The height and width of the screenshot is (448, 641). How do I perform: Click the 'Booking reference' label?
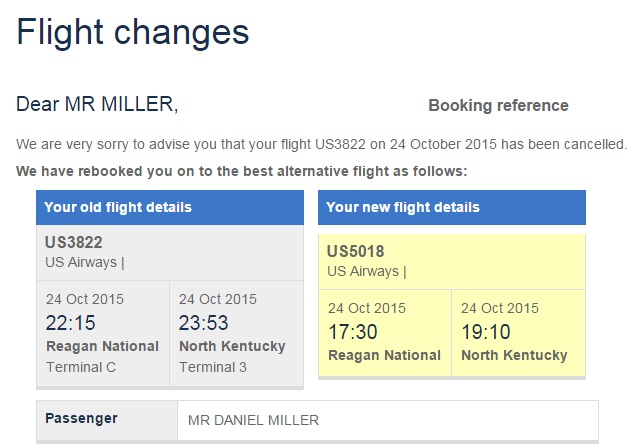498,106
